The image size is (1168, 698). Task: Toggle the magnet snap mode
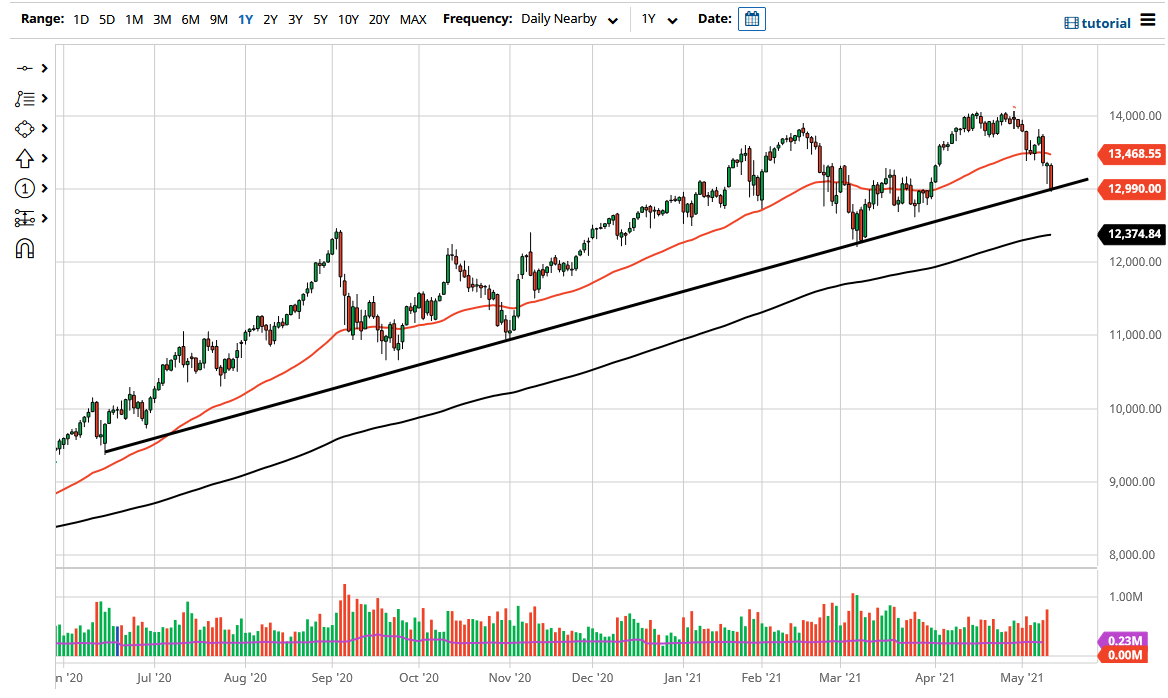(27, 247)
